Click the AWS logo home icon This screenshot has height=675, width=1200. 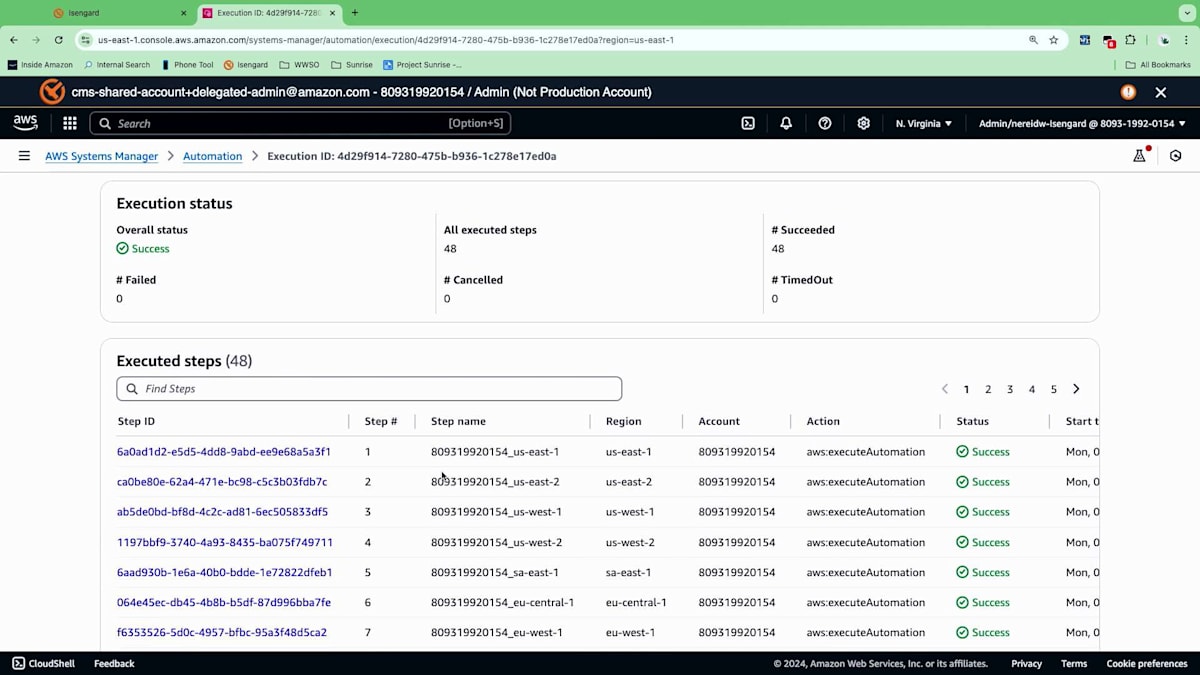[26, 123]
